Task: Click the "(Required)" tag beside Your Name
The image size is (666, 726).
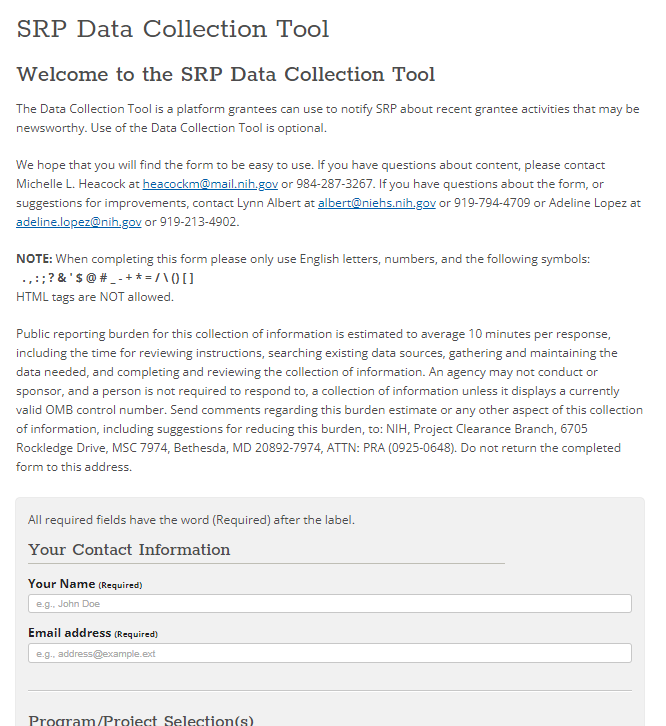Action: pos(120,585)
